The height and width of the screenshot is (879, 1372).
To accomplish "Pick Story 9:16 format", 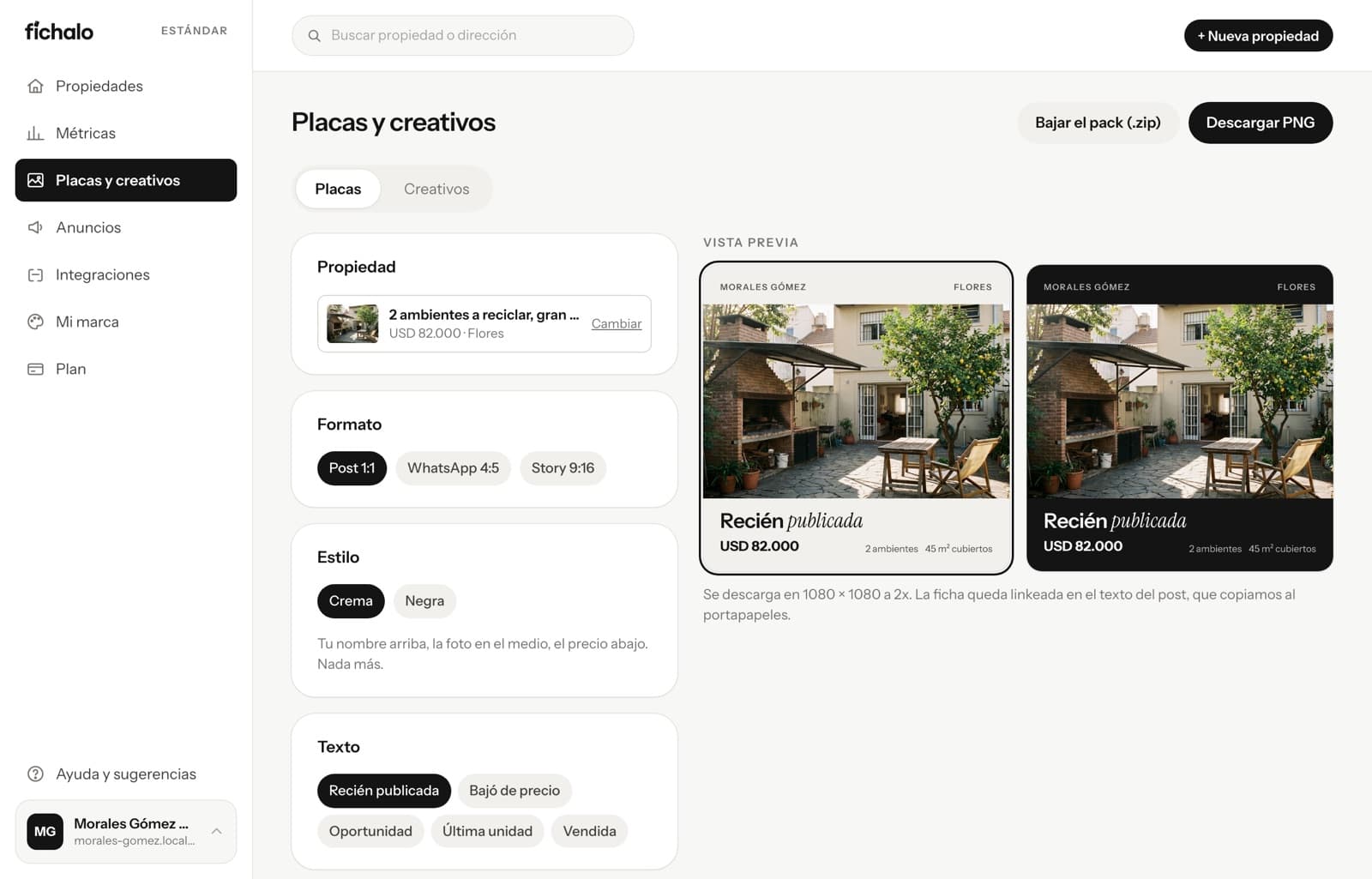I will [x=563, y=468].
